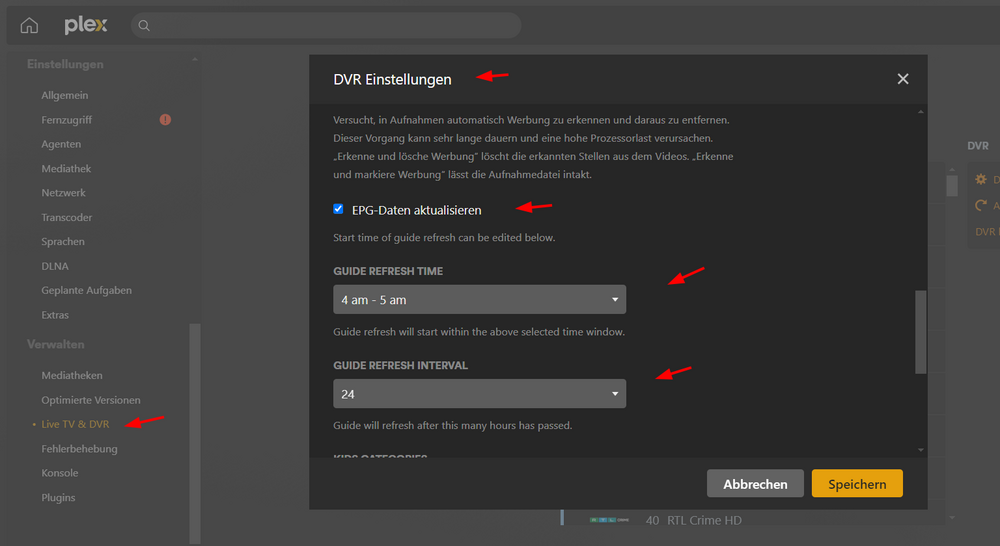Click the DVR heading on right panel
The height and width of the screenshot is (546, 1000).
pos(978,145)
